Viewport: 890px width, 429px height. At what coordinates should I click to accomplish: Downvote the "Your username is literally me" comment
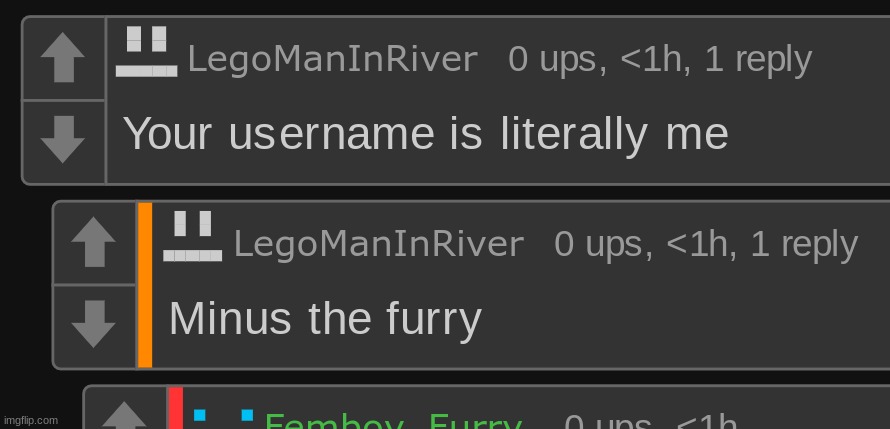[63, 141]
